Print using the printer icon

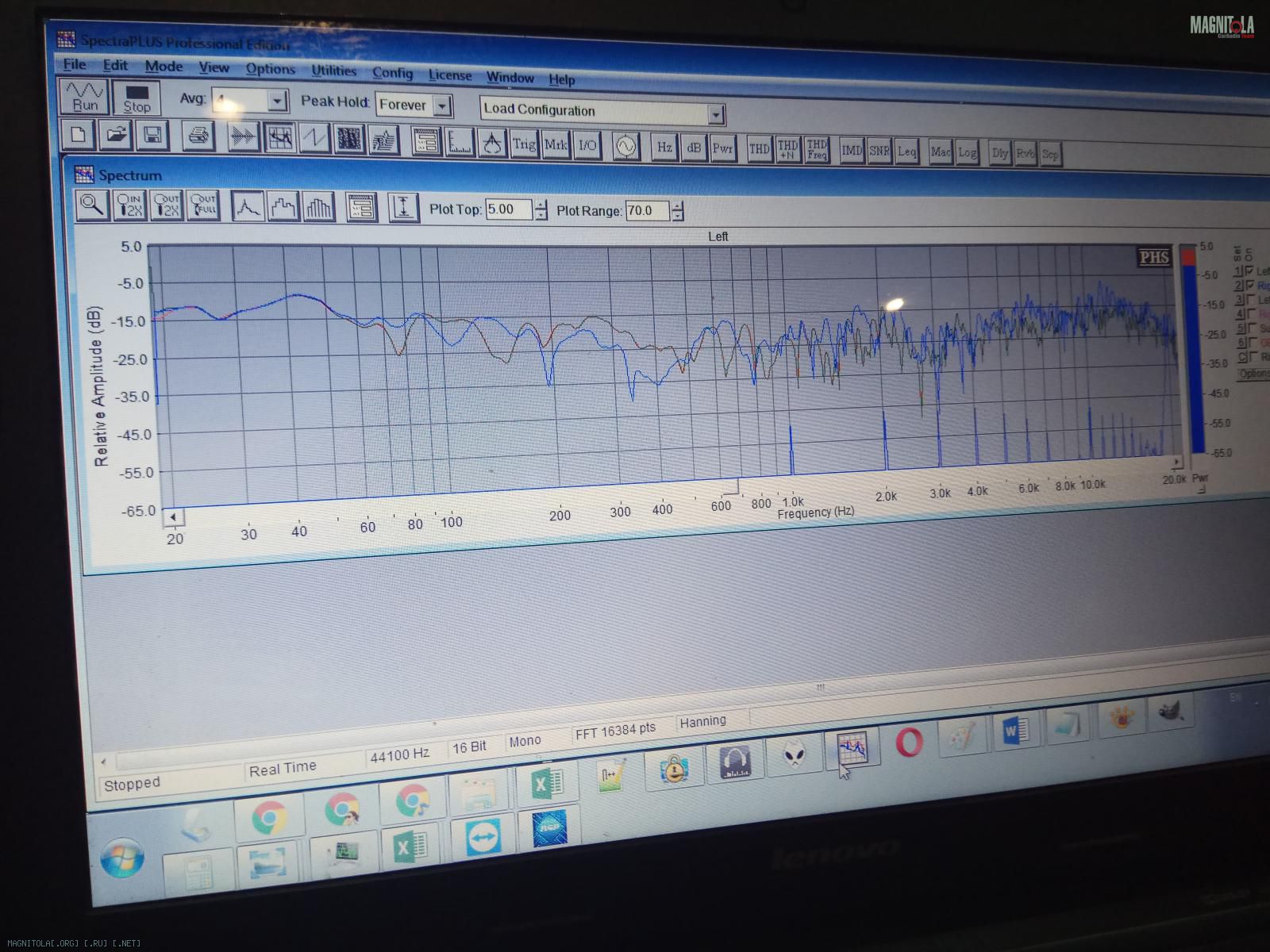tap(198, 136)
